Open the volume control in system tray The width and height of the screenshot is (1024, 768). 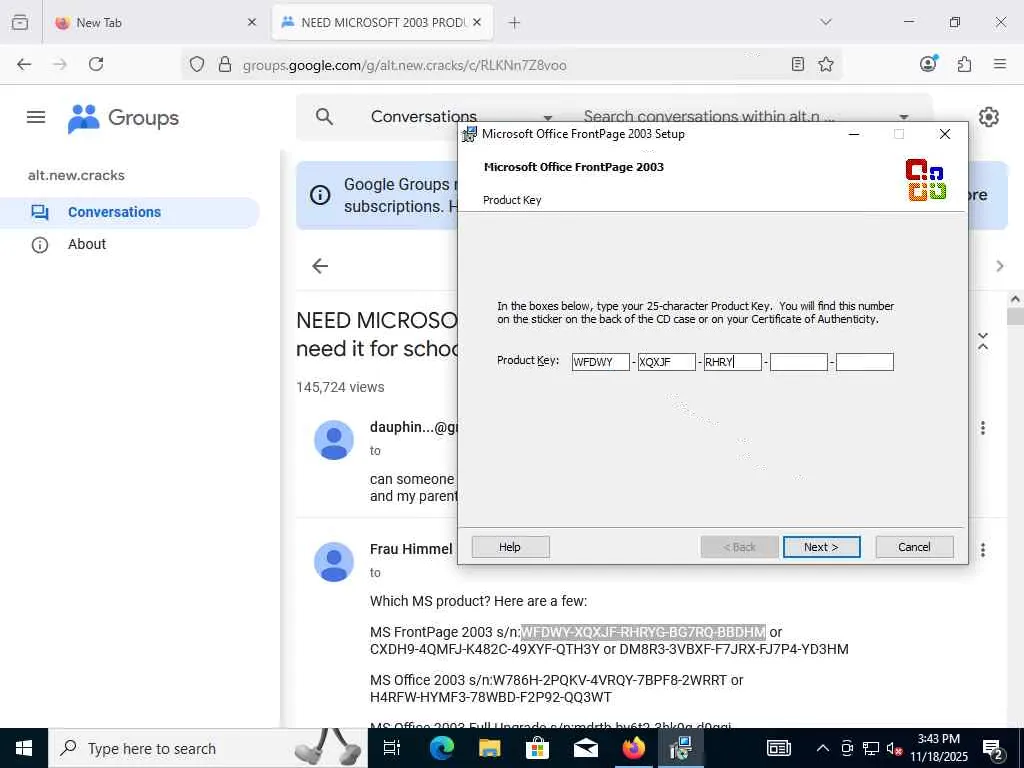tap(894, 748)
